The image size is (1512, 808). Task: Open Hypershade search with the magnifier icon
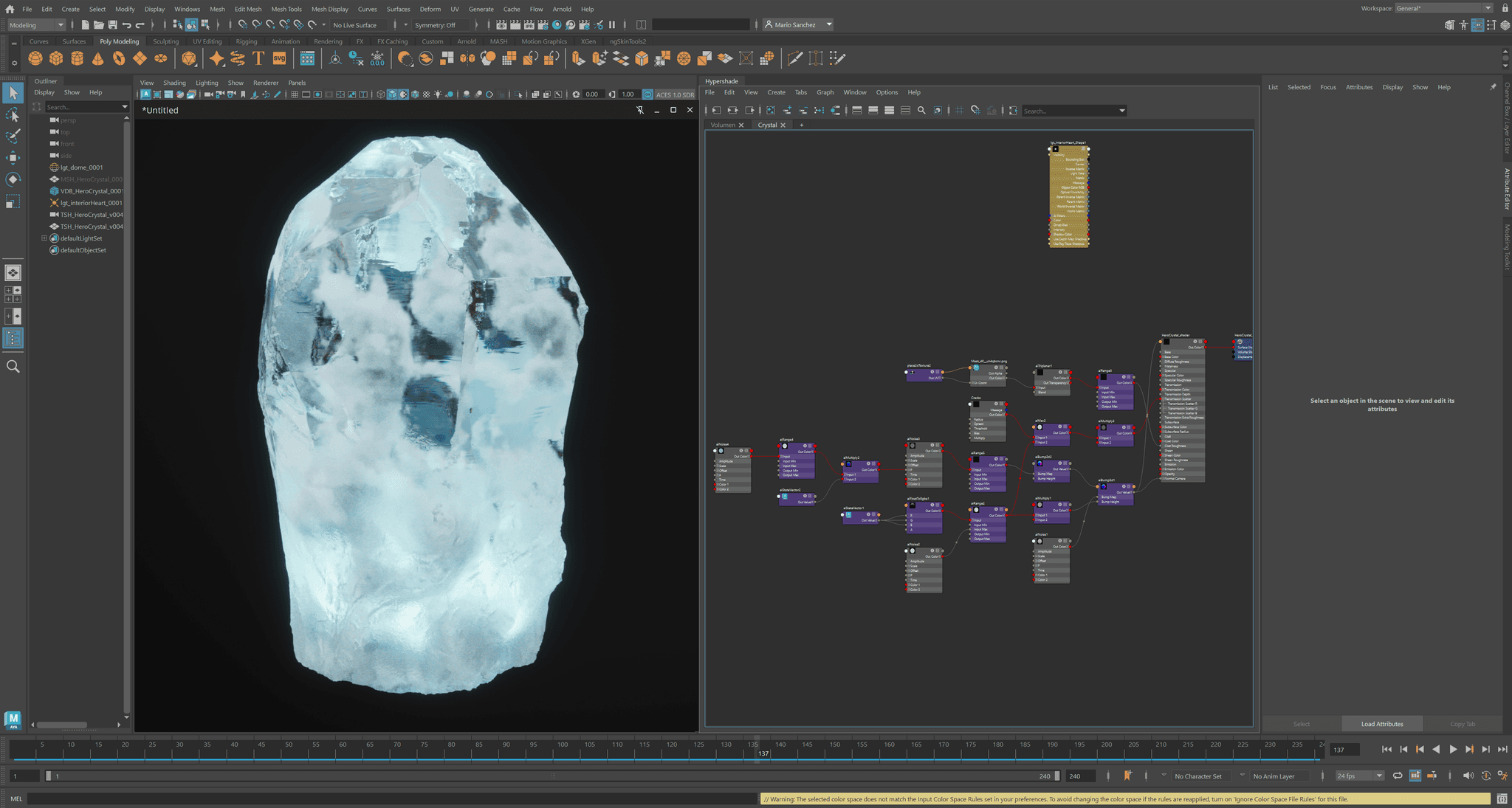(x=921, y=110)
